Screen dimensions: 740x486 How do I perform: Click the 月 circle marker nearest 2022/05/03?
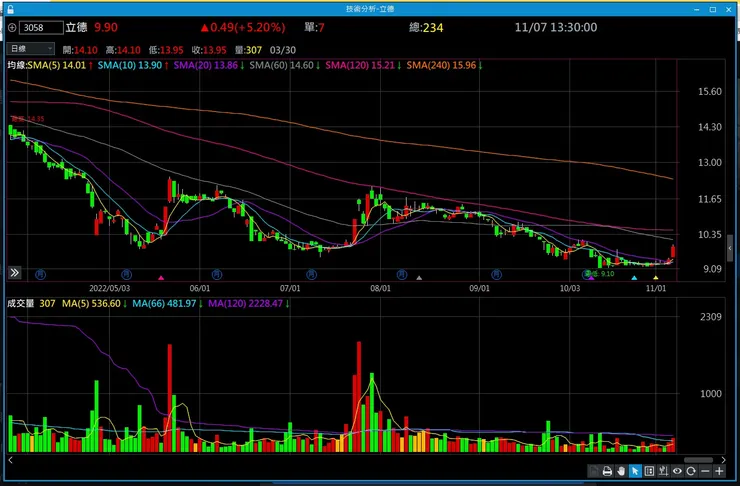click(126, 274)
